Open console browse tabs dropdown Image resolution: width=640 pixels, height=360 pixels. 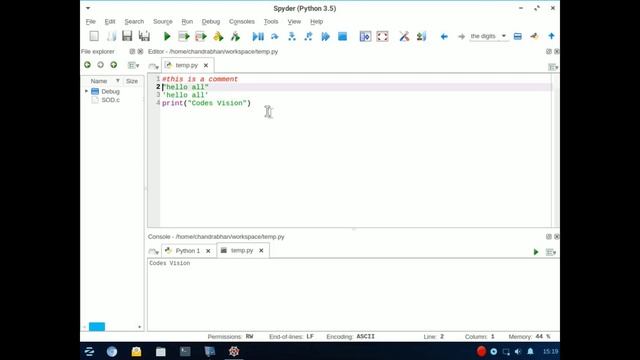[153, 252]
